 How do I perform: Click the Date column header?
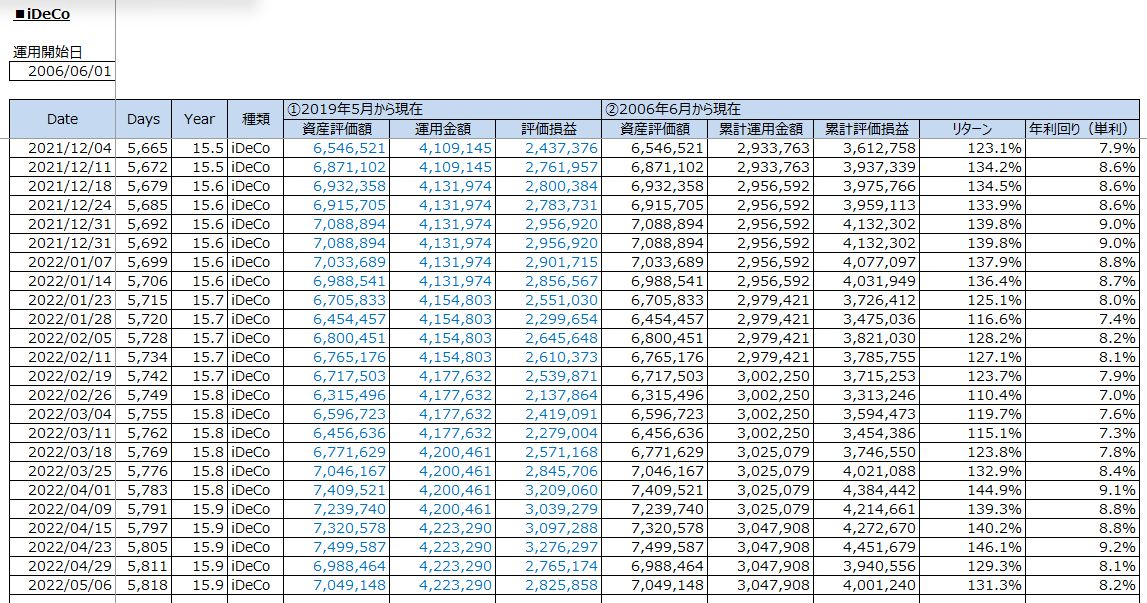[62, 119]
